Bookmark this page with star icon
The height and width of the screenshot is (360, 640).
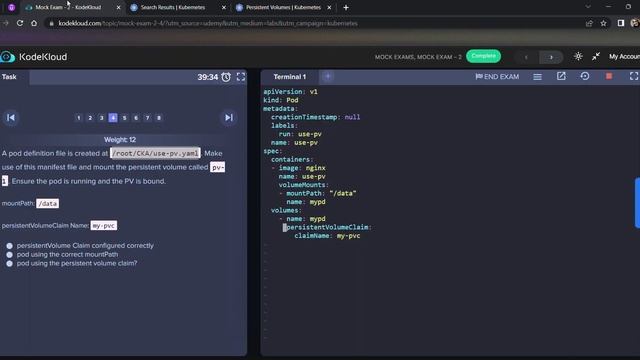(x=603, y=23)
